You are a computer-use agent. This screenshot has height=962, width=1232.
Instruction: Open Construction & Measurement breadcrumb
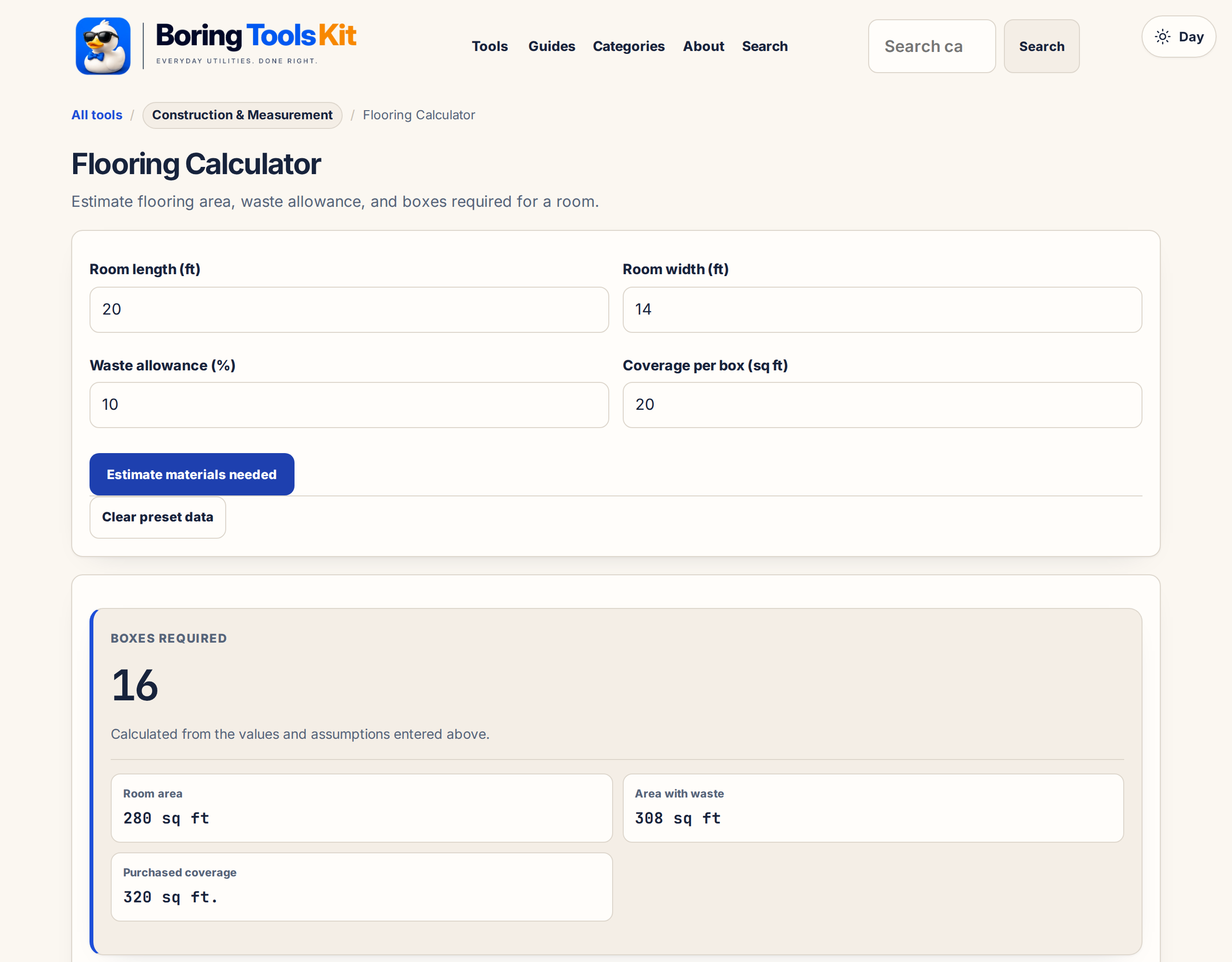(242, 115)
